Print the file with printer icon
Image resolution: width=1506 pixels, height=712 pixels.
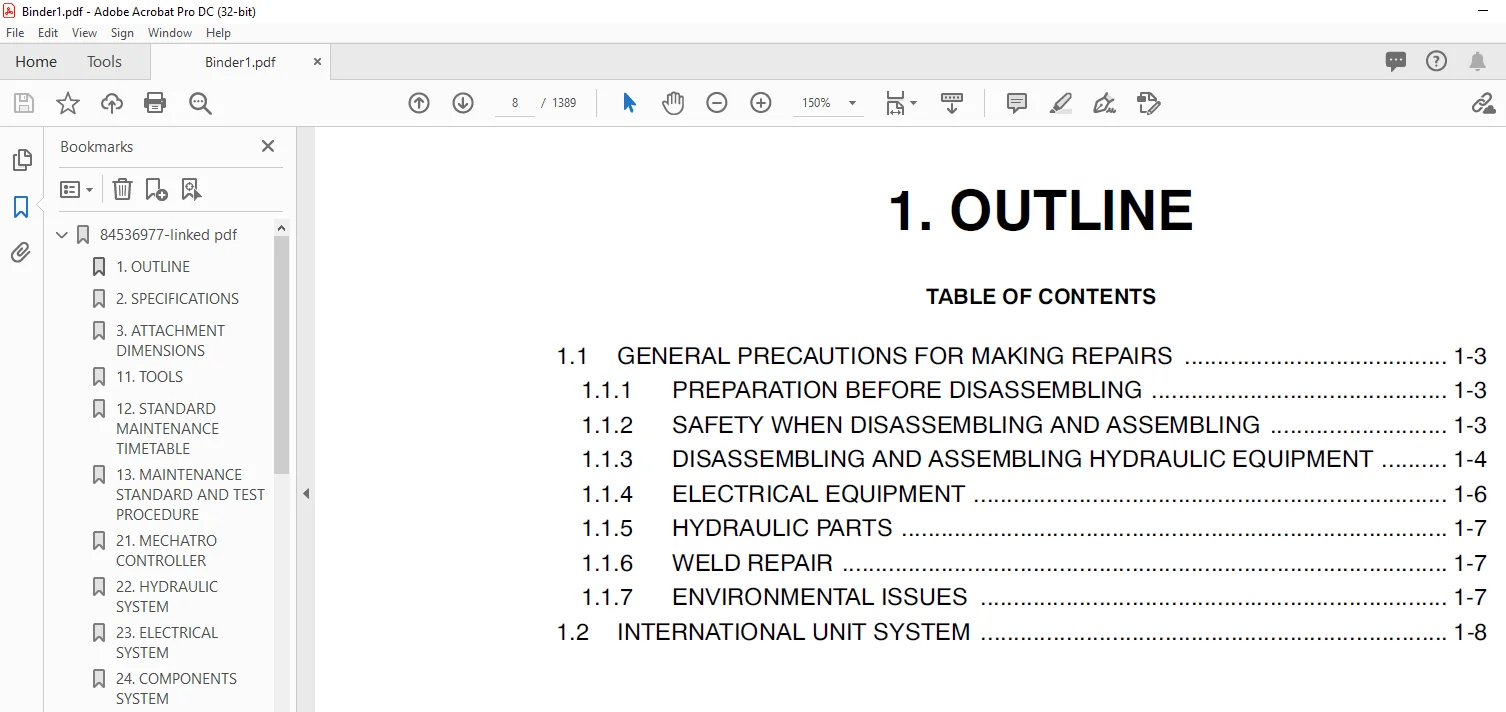point(155,103)
